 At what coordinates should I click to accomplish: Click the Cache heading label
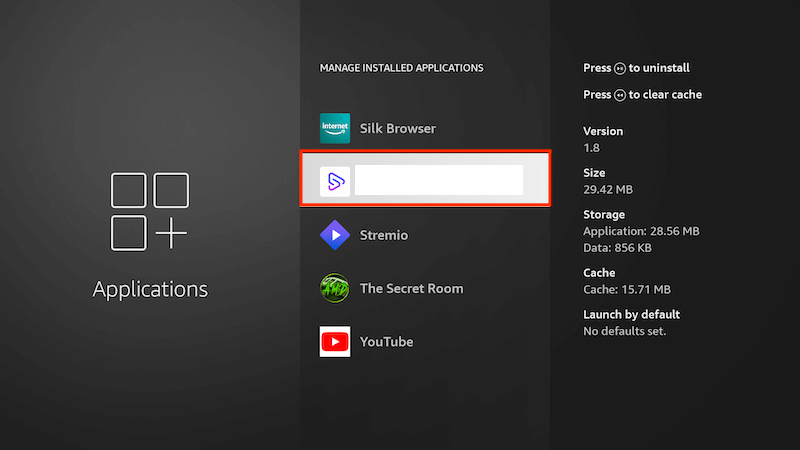599,273
